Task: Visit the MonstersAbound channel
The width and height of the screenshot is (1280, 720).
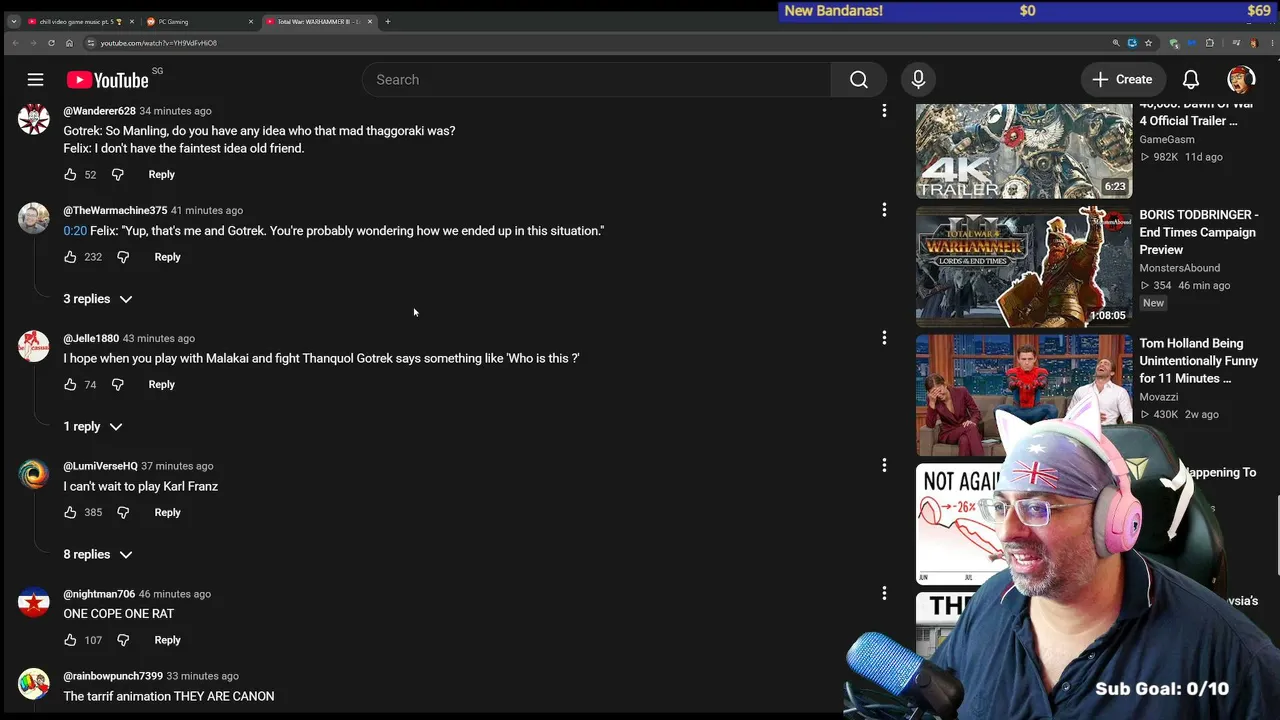Action: 1179,268
